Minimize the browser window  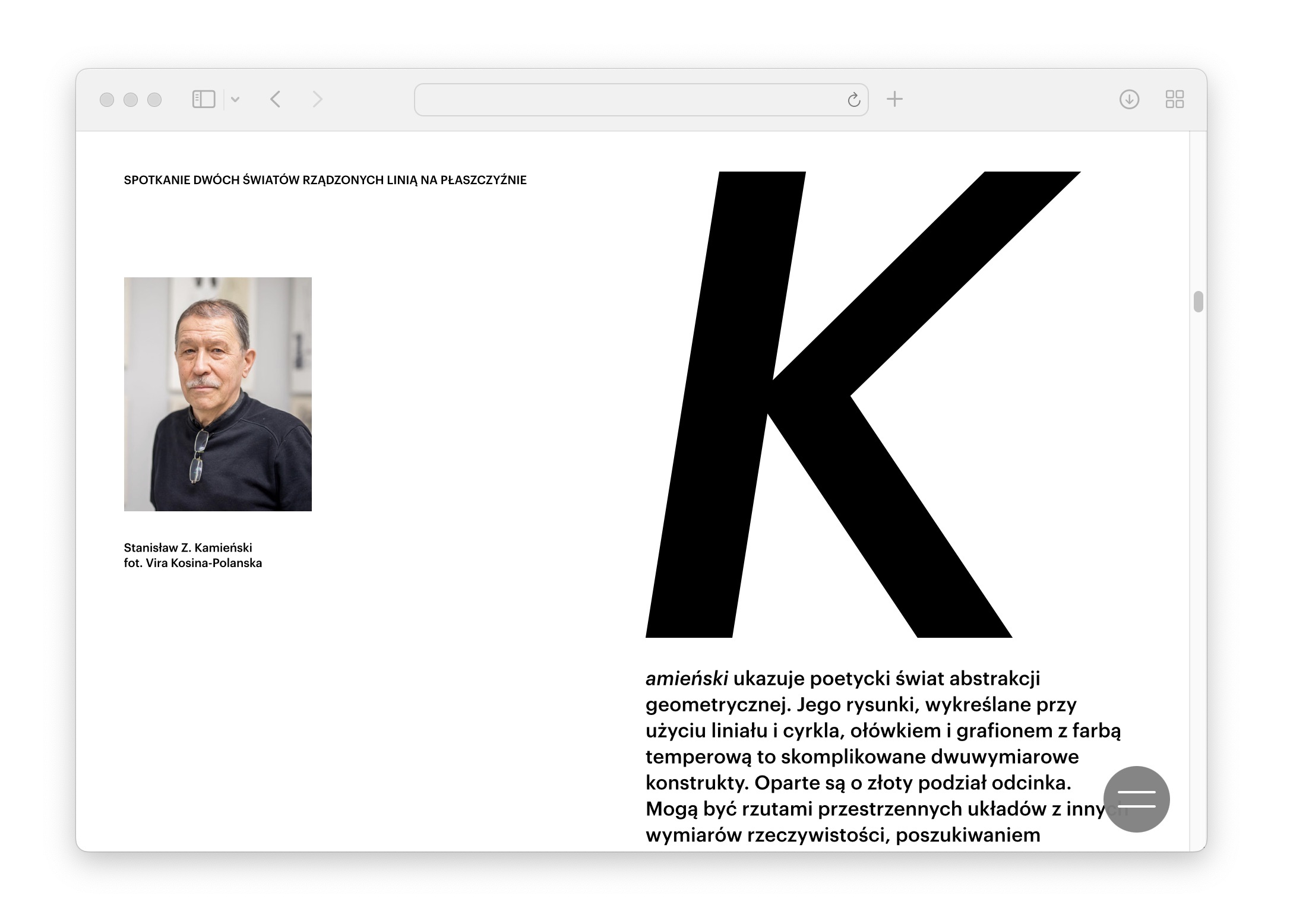[x=131, y=100]
